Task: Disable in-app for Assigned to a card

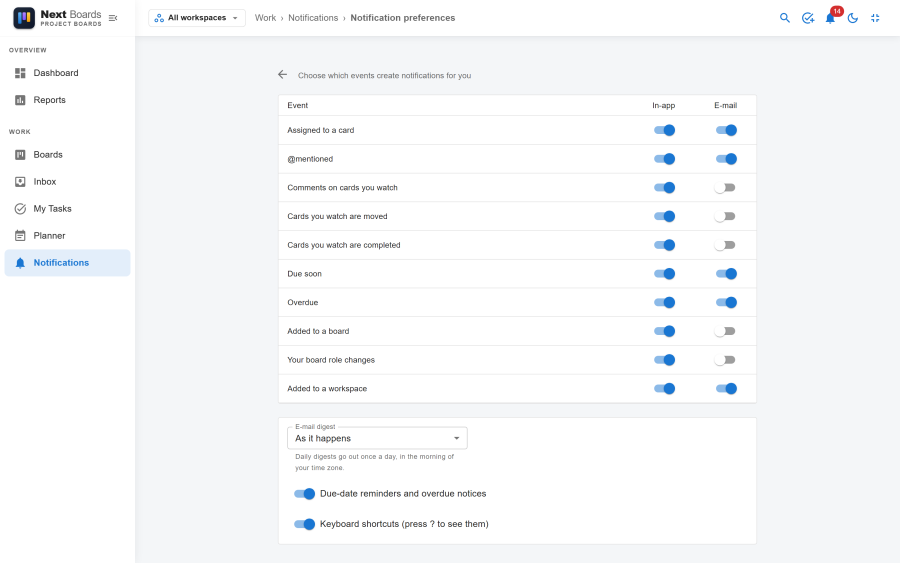Action: (664, 130)
